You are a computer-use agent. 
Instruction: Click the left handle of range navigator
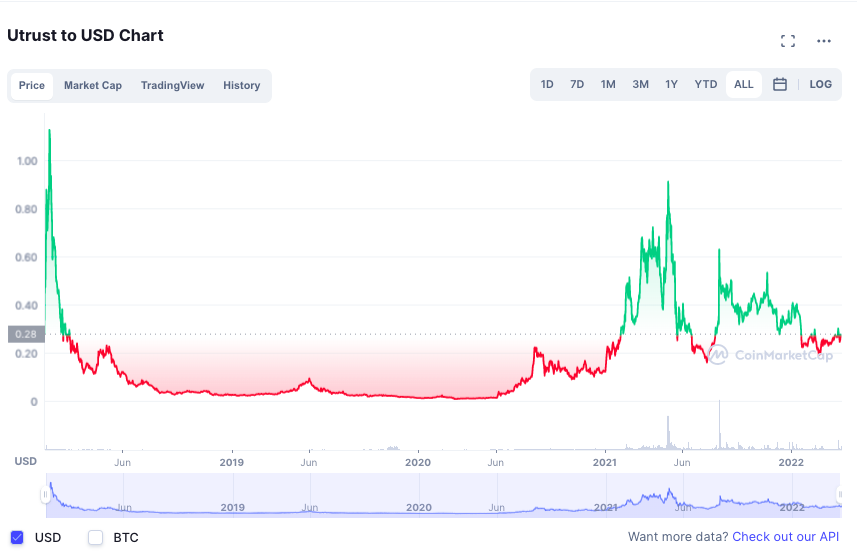coord(45,495)
